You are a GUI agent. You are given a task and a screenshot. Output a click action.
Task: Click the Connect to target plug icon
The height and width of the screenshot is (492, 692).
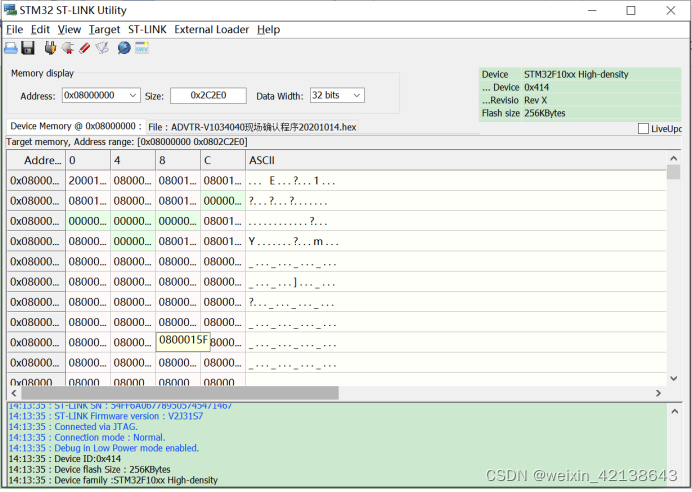[50, 48]
